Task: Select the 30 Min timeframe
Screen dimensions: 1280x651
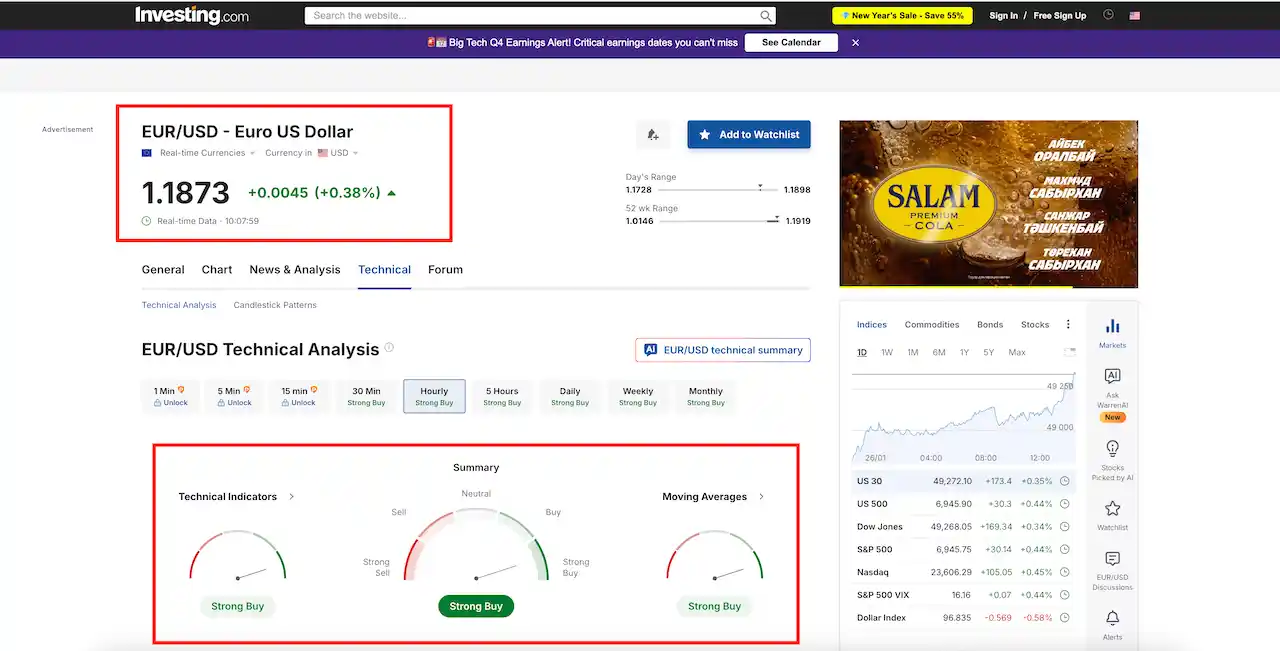Action: 366,396
